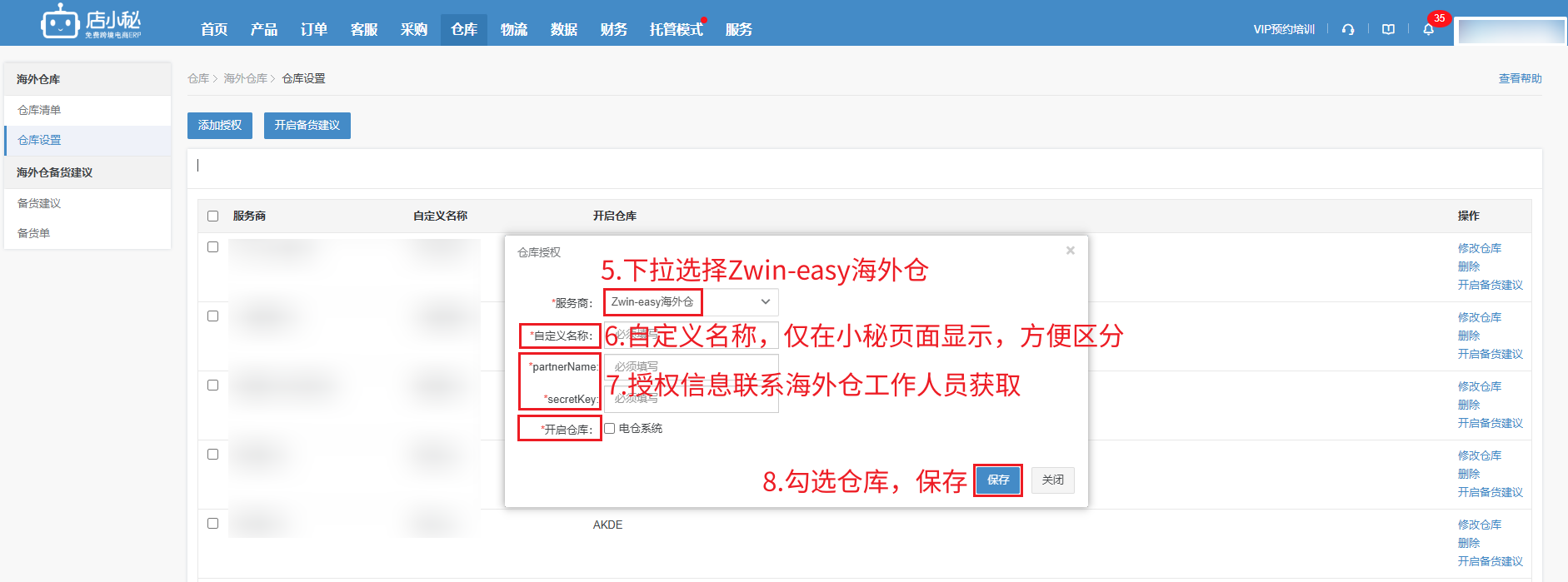Click the 店小秘 robot logo
This screenshot has height=582, width=1568.
92,22
